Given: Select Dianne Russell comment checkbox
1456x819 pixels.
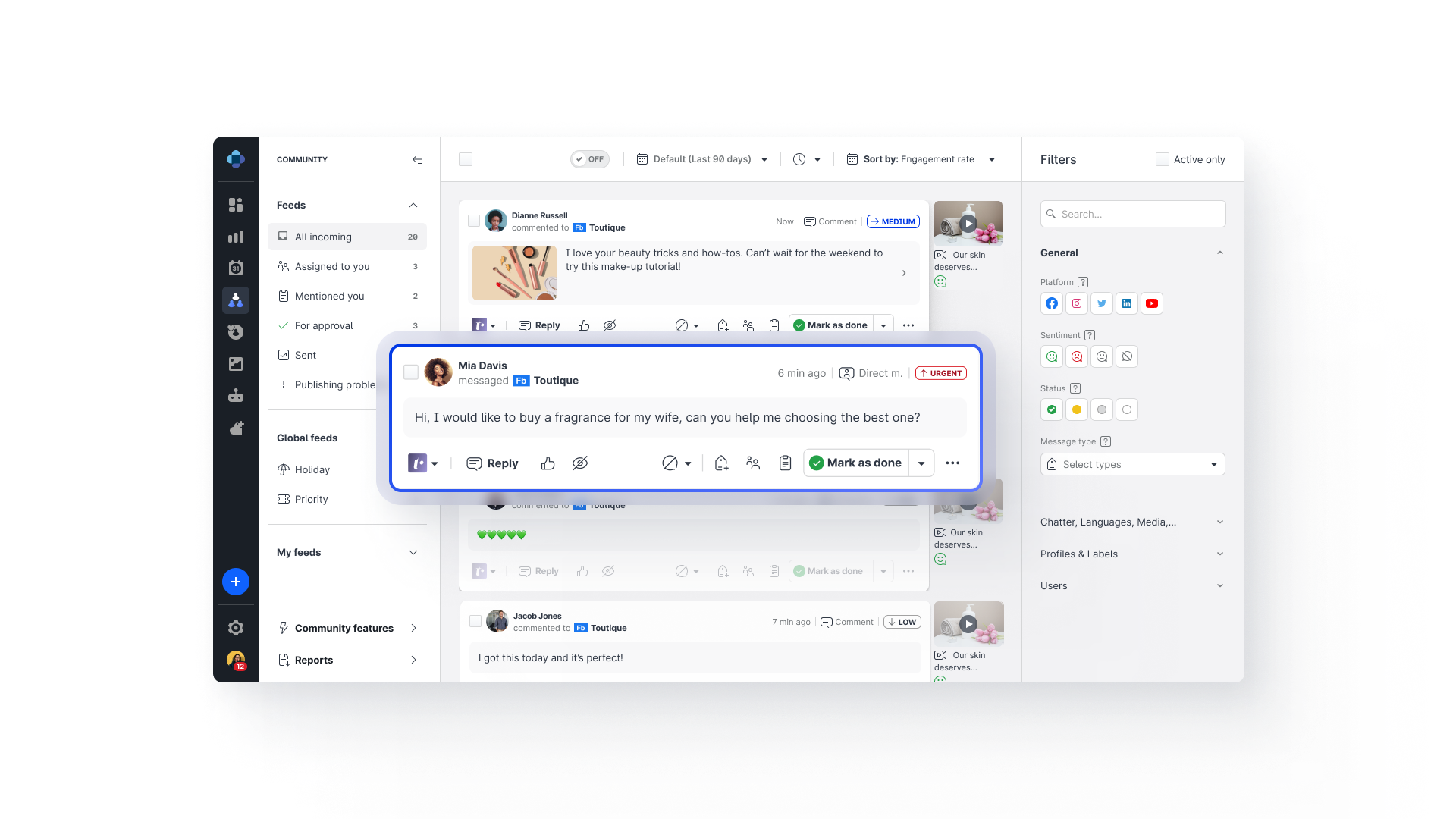Looking at the screenshot, I should tap(474, 221).
